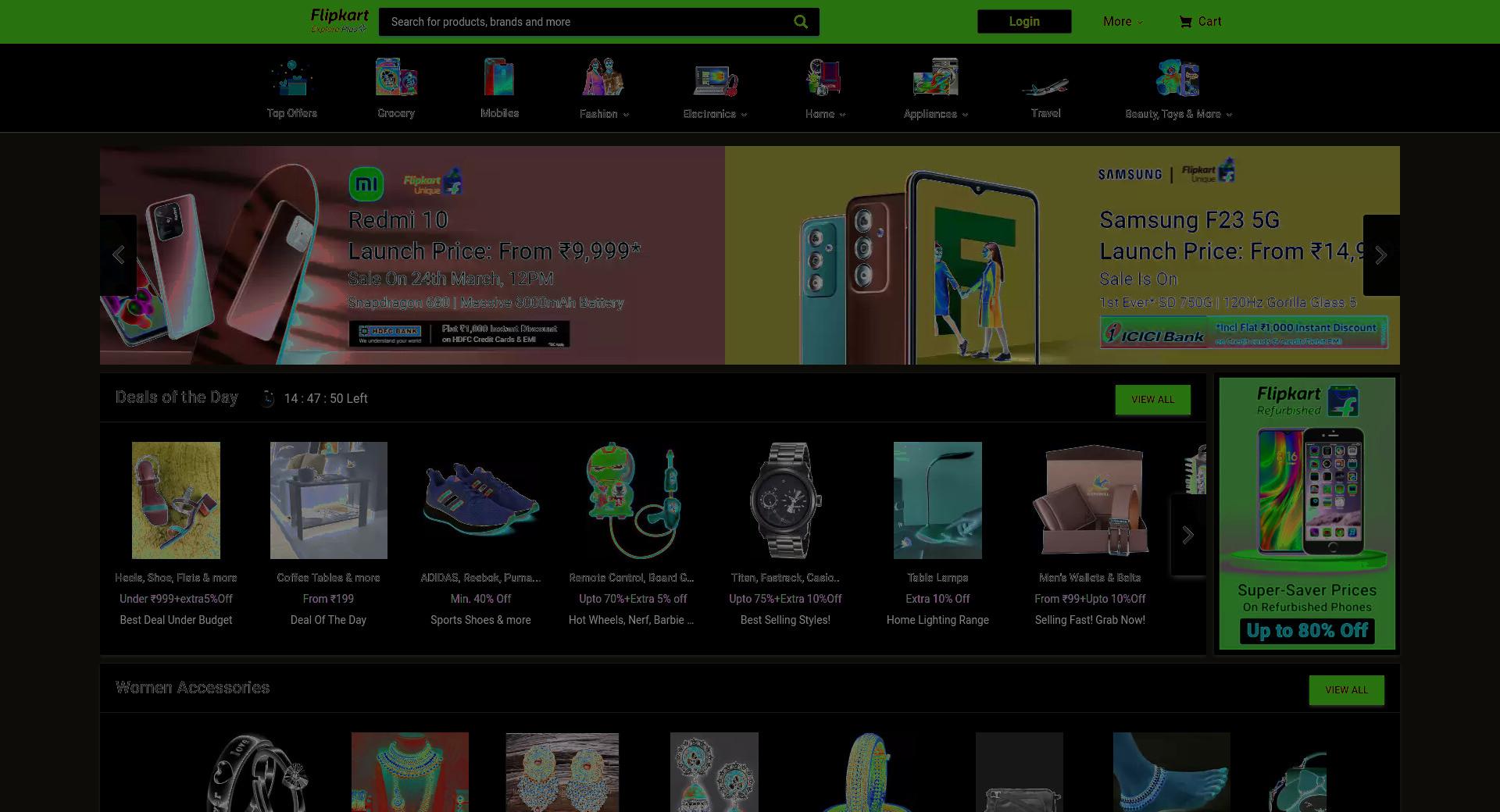Open the Cart link text

point(1209,22)
